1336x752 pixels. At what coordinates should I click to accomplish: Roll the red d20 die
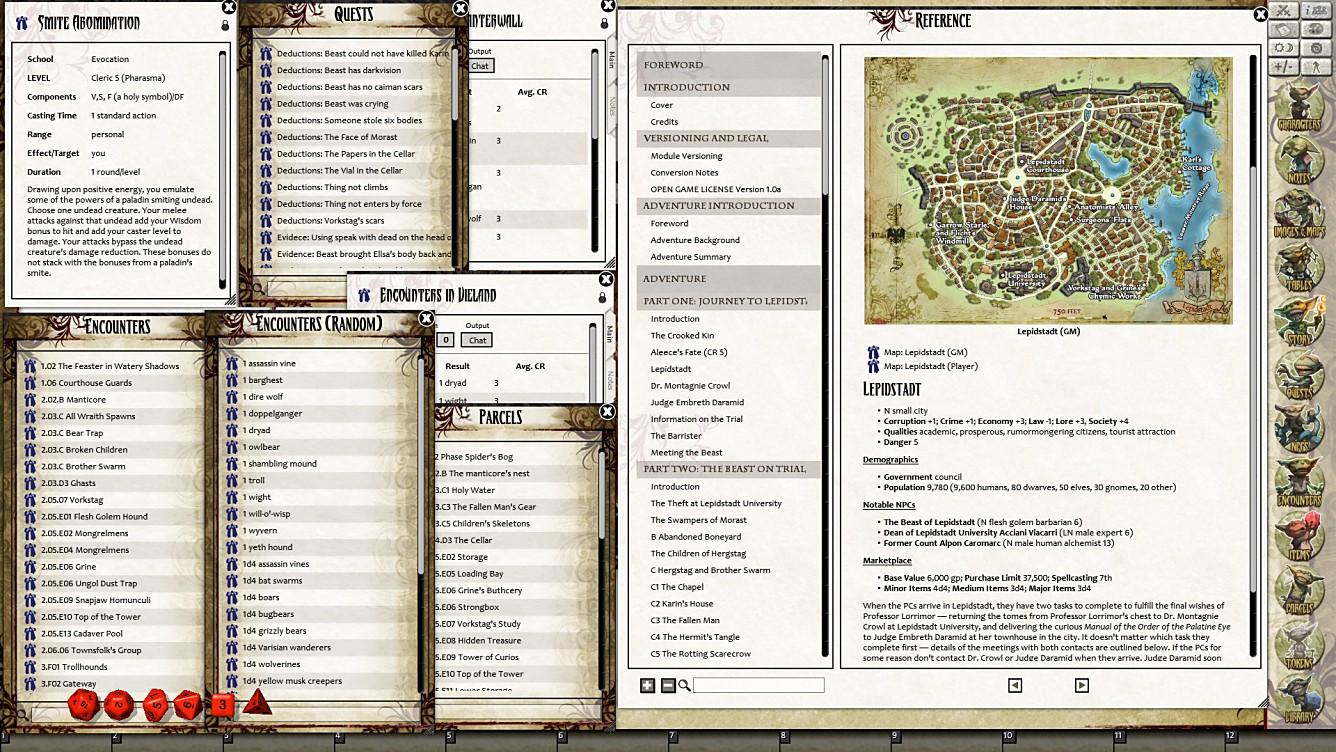83,708
